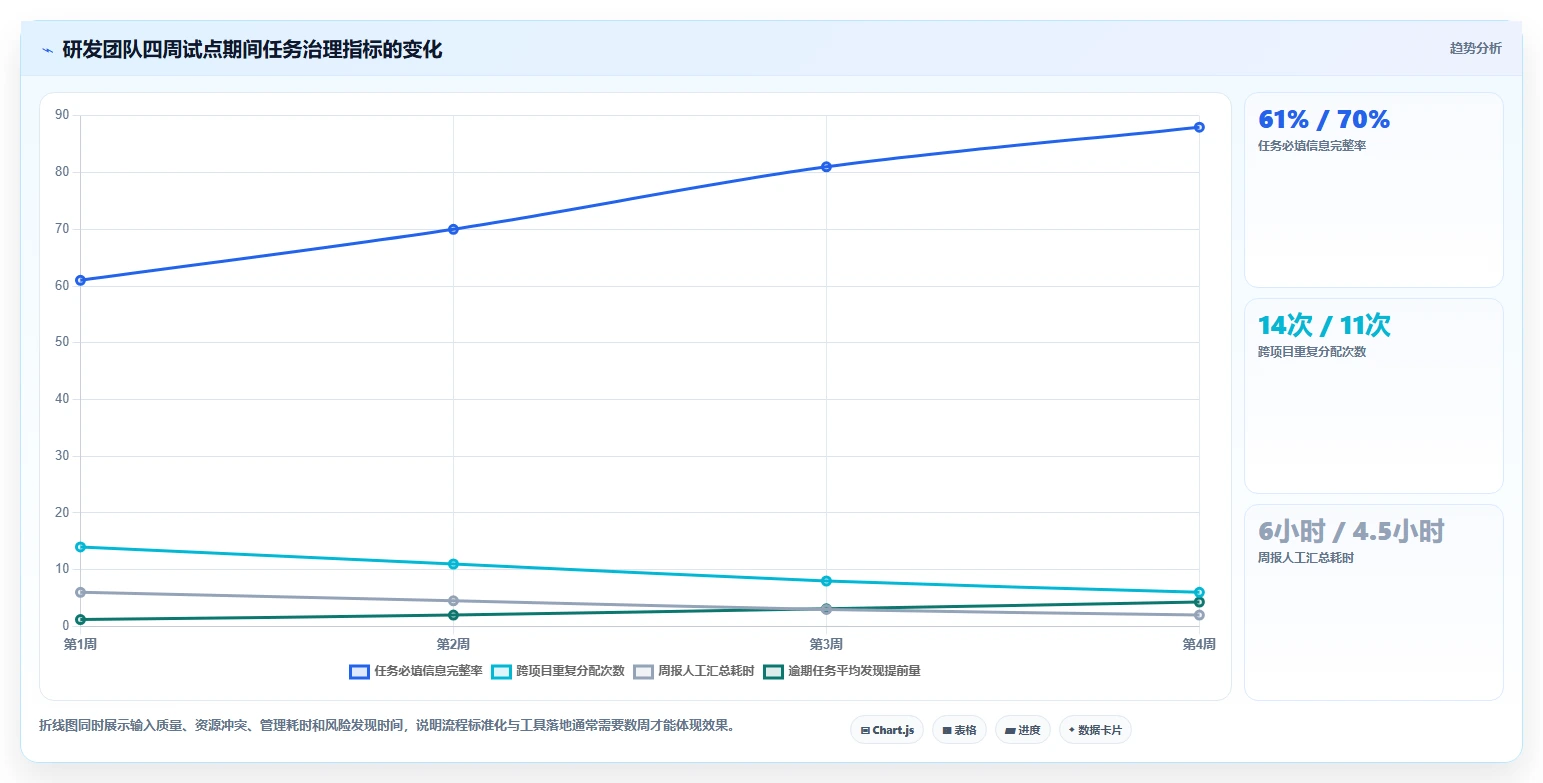Click the icon inside the 表格 tag

pos(946,731)
